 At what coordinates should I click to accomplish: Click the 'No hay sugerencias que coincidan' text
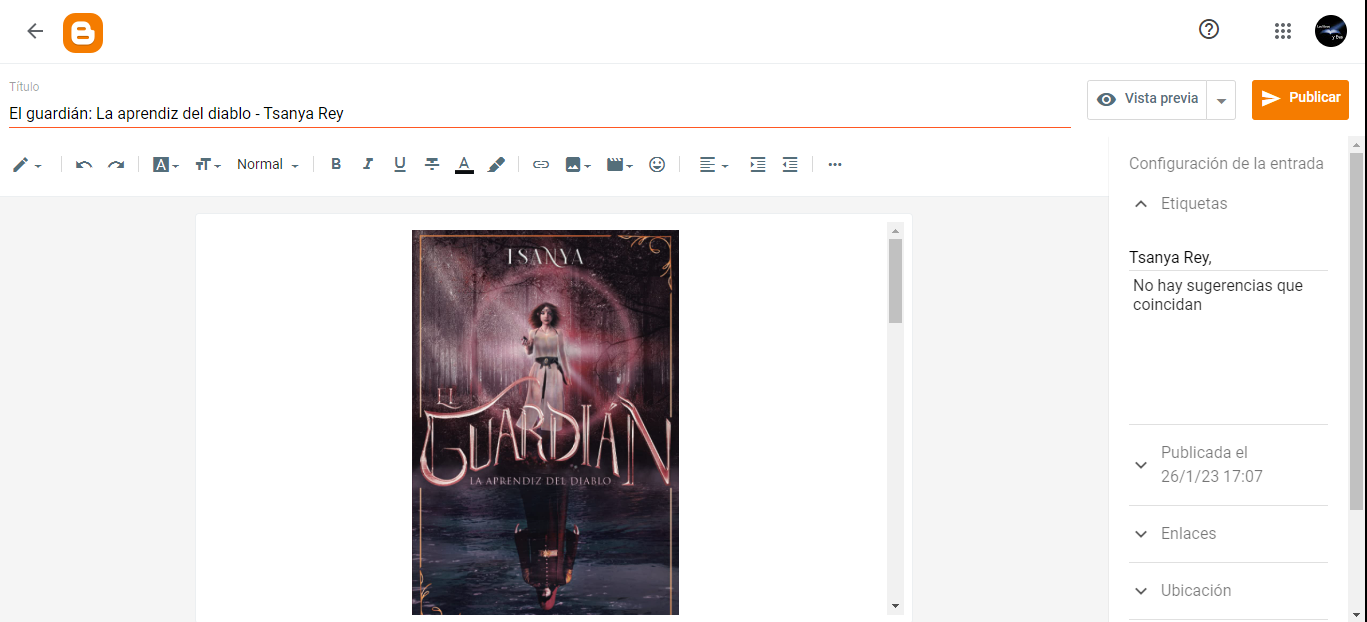[1217, 295]
